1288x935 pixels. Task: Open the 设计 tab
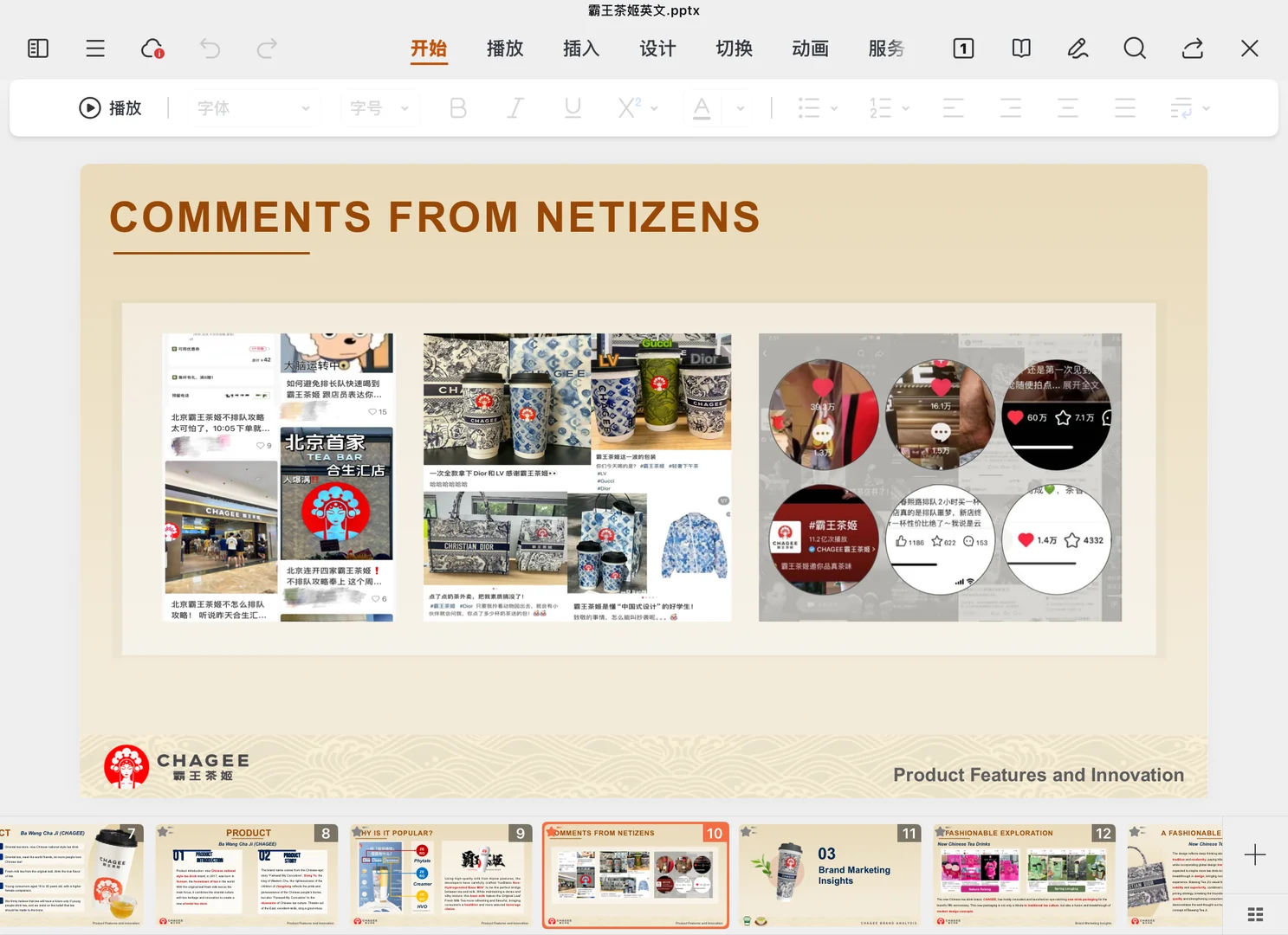[657, 48]
